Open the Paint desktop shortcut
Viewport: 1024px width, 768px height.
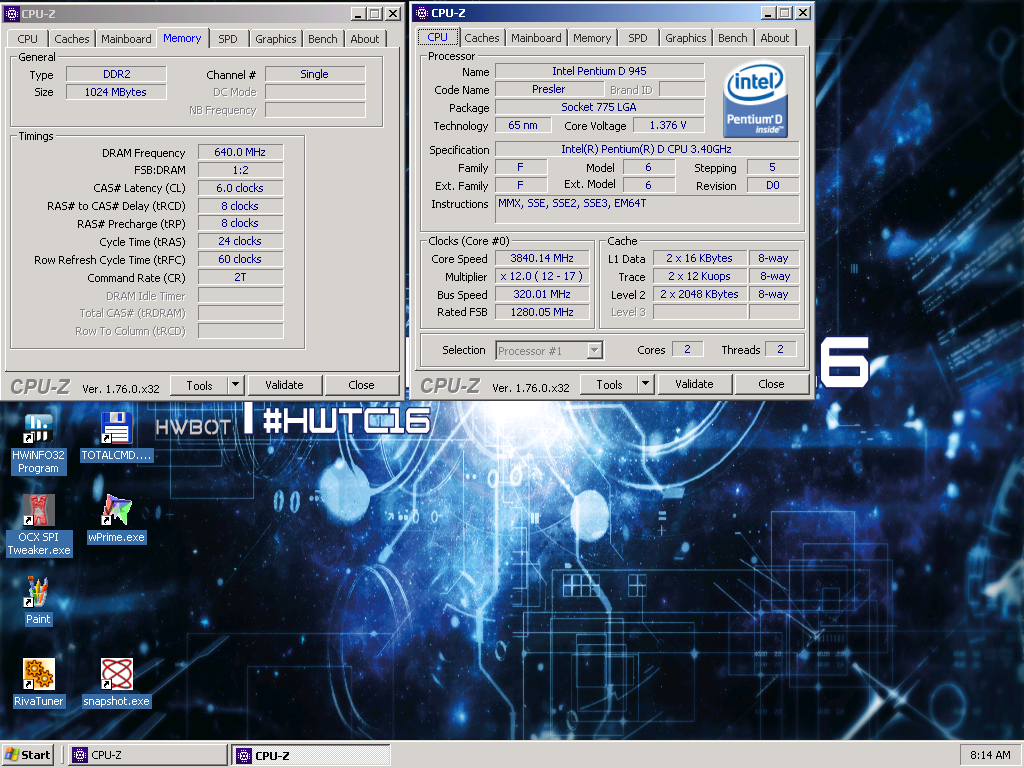[x=38, y=601]
